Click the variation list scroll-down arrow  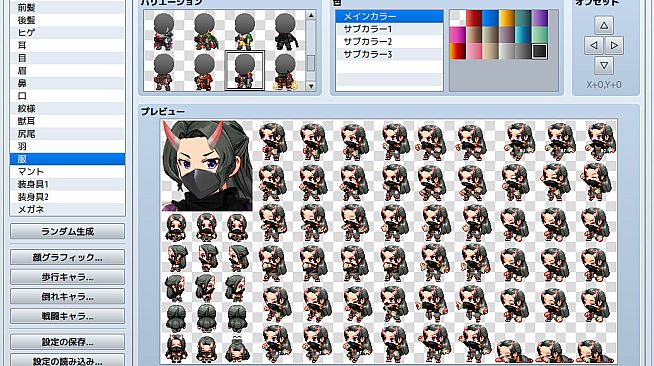point(311,86)
